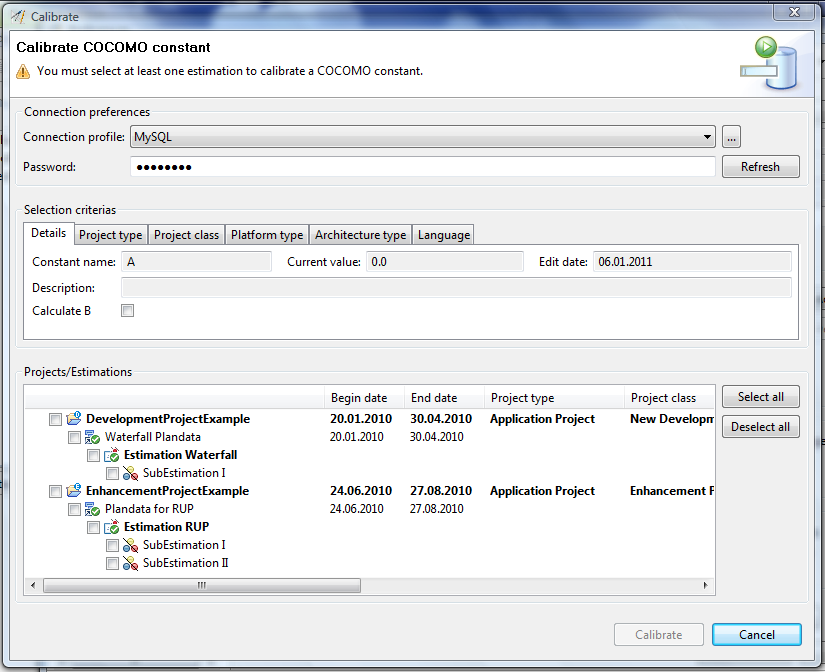This screenshot has height=672, width=825.
Task: Check the Estimation Waterfall checkbox
Action: click(93, 455)
